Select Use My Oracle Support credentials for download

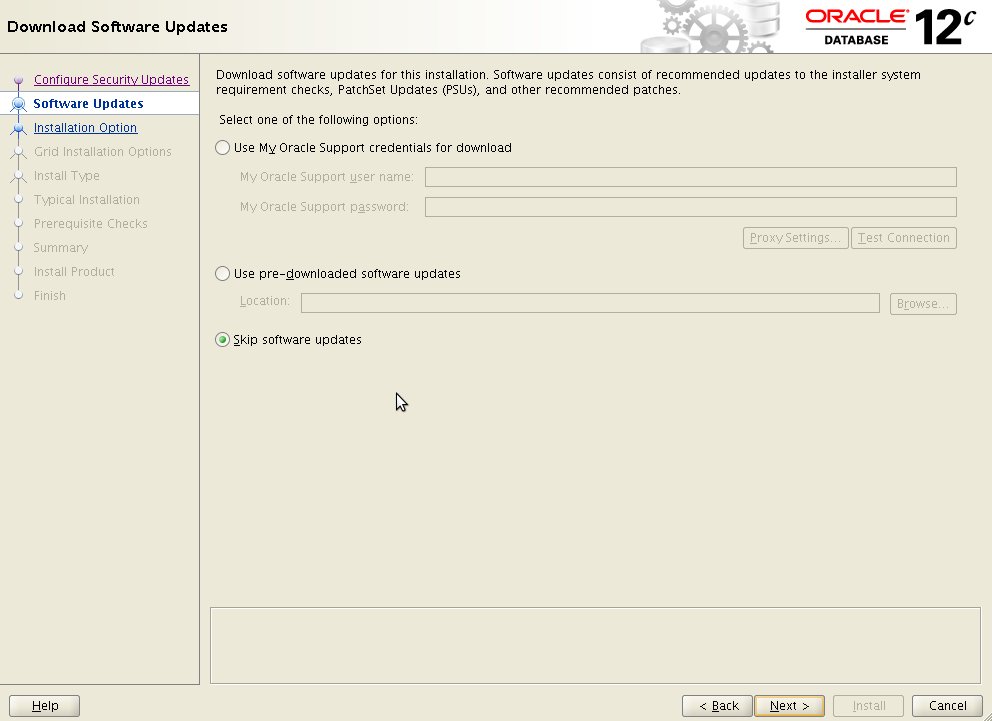[x=222, y=147]
